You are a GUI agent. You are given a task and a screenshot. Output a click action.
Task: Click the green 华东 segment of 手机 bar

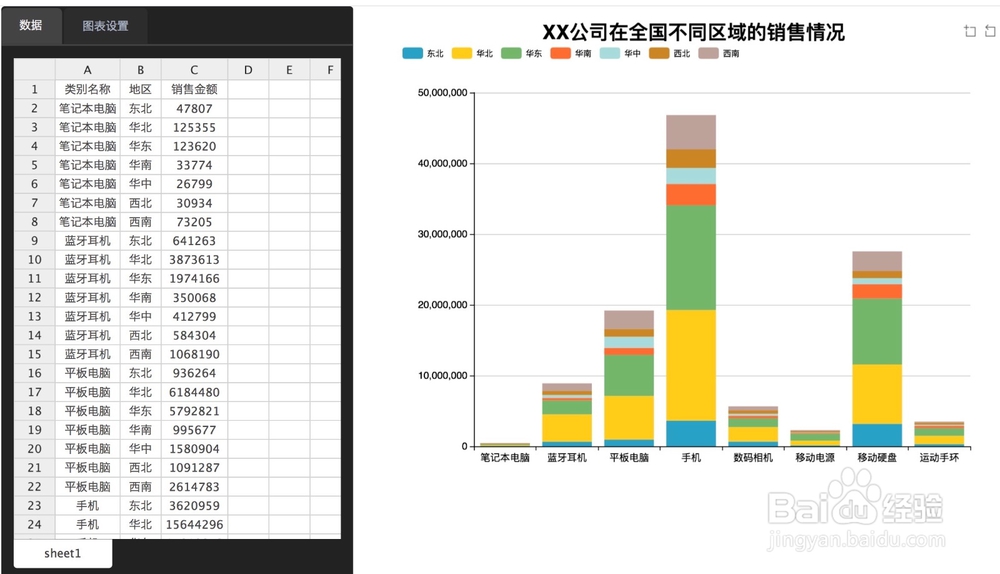[x=691, y=258]
